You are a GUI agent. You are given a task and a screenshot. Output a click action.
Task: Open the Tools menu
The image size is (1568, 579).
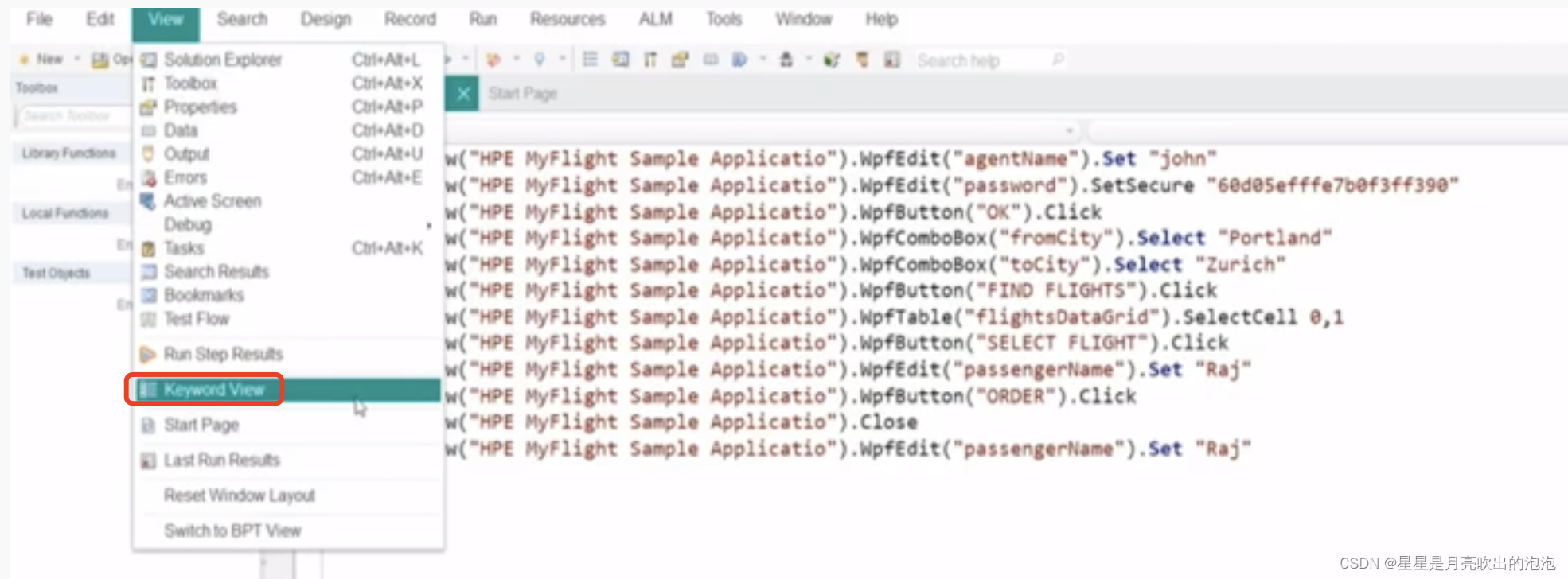[724, 19]
